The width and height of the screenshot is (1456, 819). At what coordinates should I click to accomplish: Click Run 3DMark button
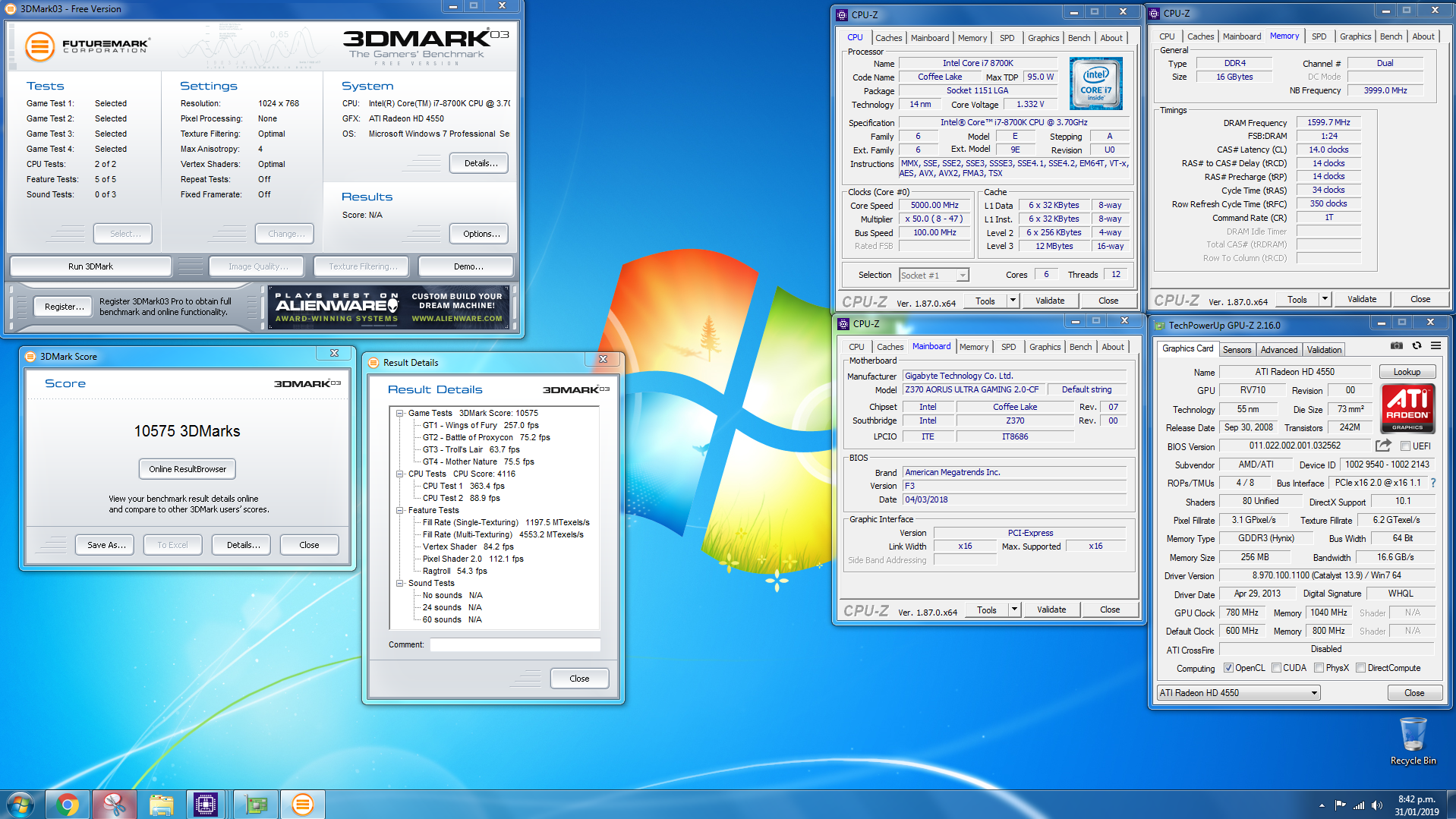pyautogui.click(x=90, y=266)
